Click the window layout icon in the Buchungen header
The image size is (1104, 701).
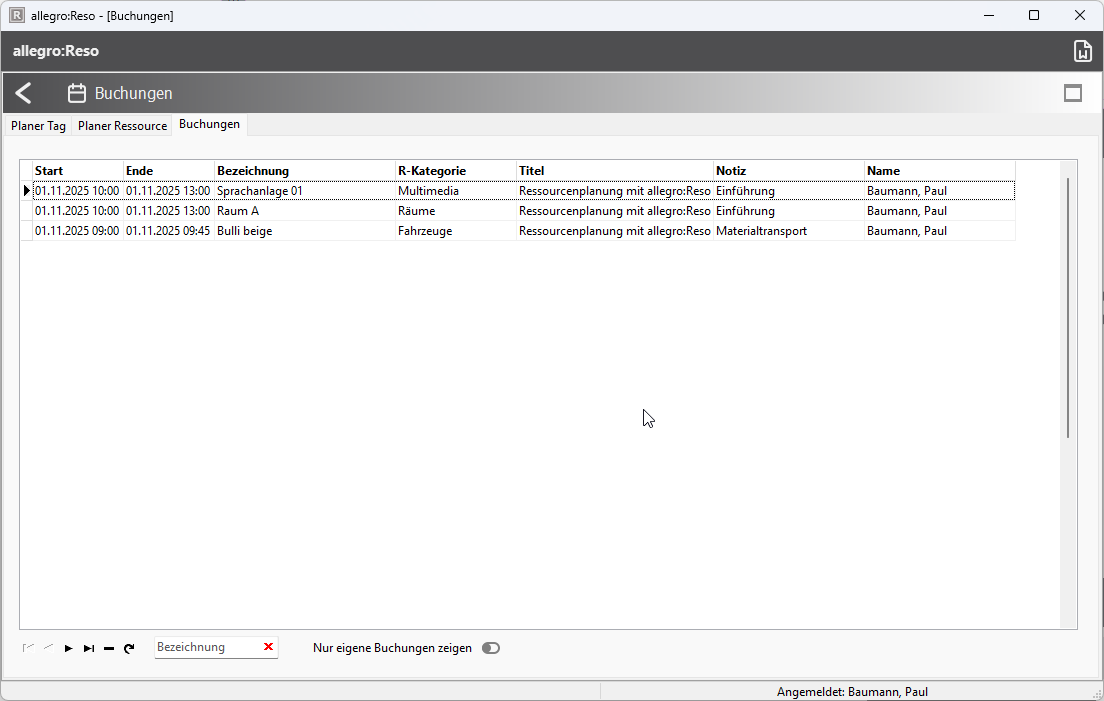coord(1073,93)
